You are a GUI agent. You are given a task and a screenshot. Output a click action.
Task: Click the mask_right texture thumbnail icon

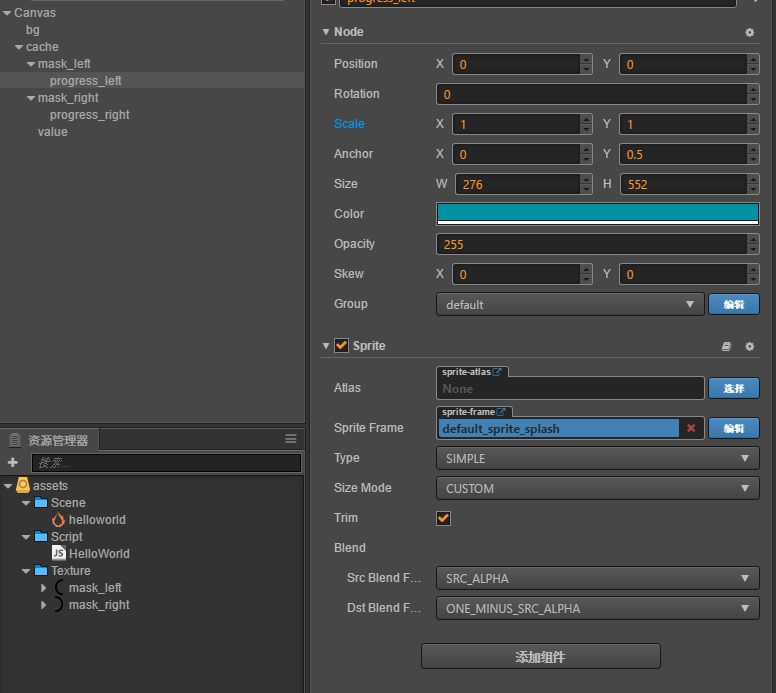[x=58, y=604]
